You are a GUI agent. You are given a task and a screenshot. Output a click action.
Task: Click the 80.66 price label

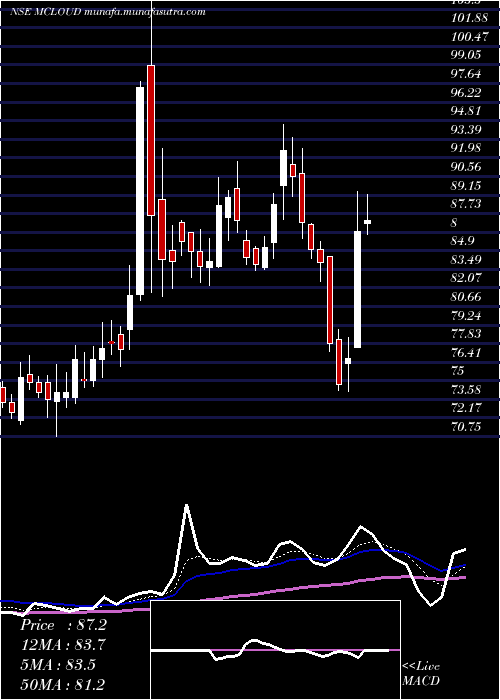click(466, 296)
